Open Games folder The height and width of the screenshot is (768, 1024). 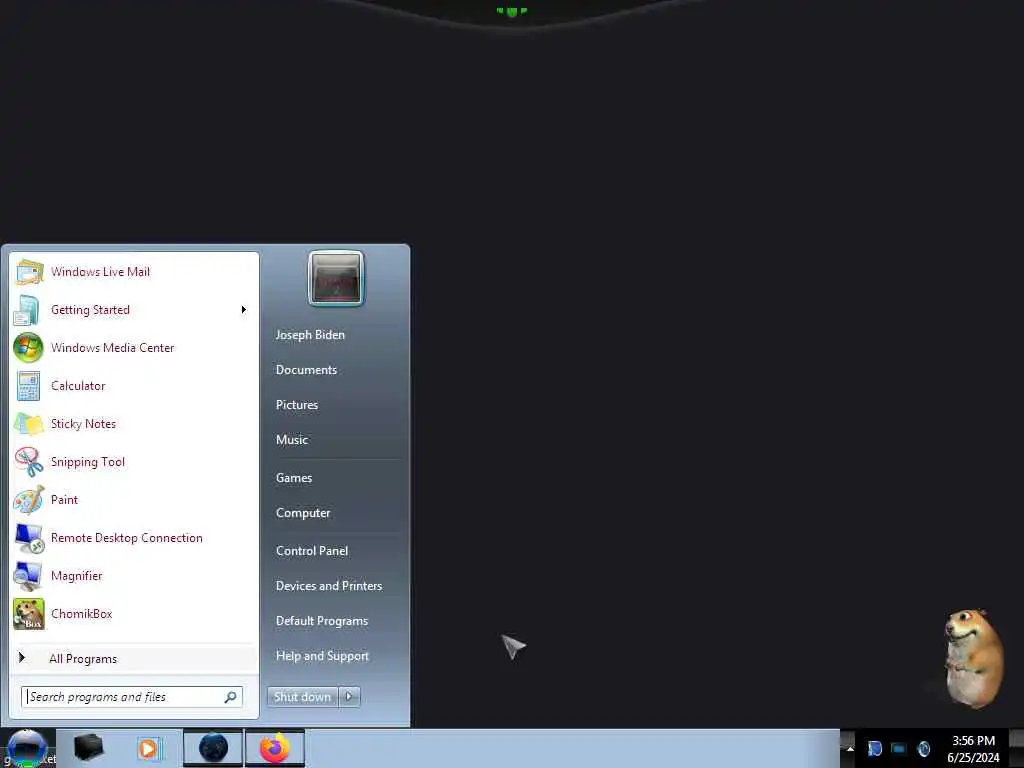point(294,478)
